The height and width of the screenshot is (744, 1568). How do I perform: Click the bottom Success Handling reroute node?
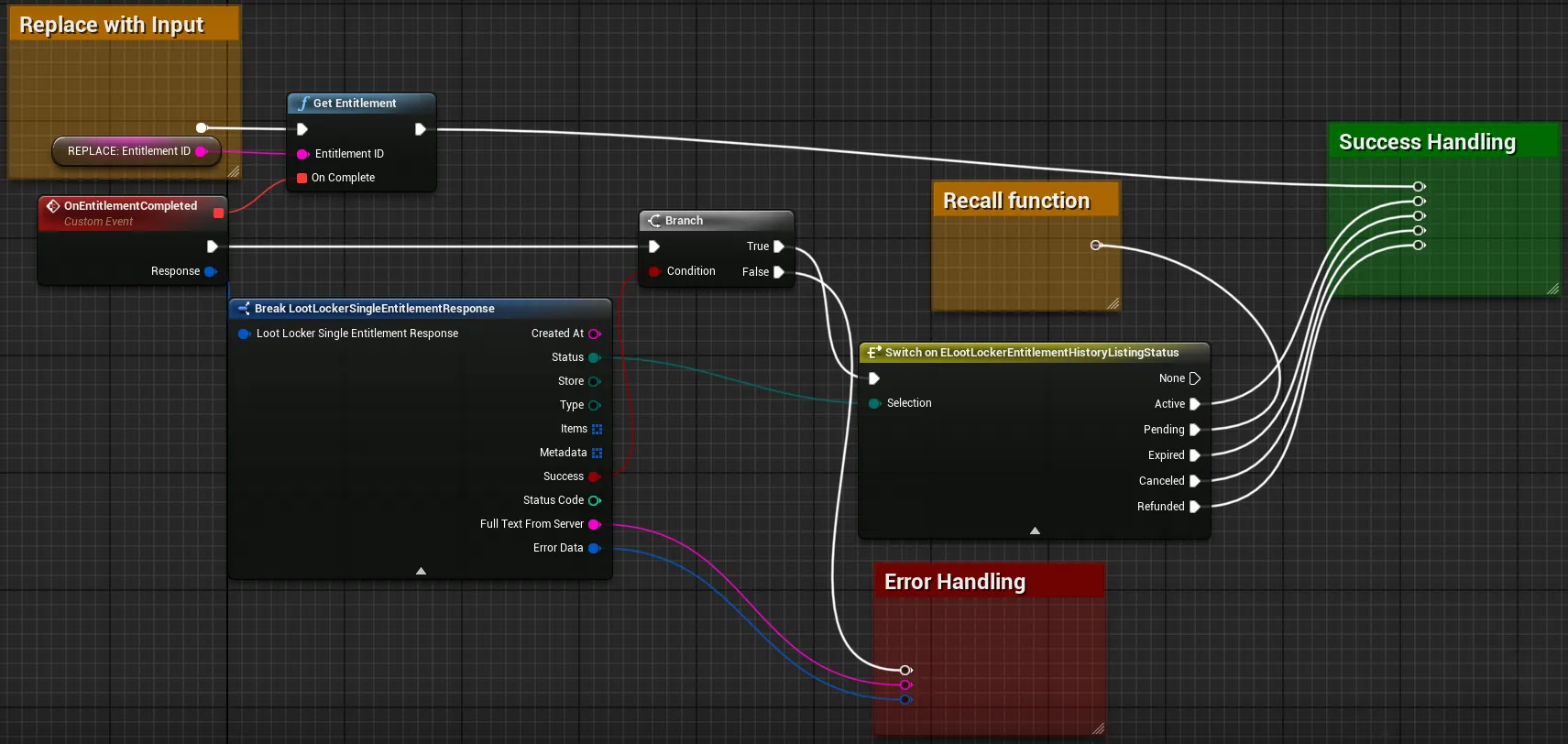(x=1419, y=246)
